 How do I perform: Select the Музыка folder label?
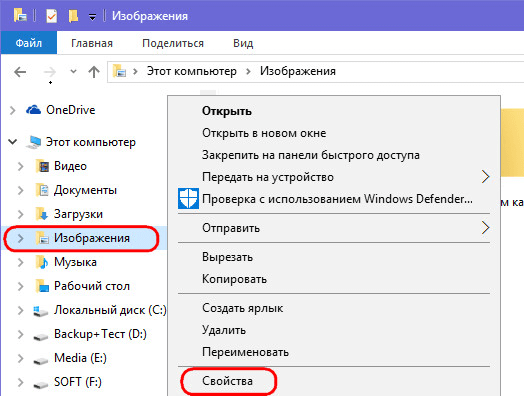click(75, 262)
